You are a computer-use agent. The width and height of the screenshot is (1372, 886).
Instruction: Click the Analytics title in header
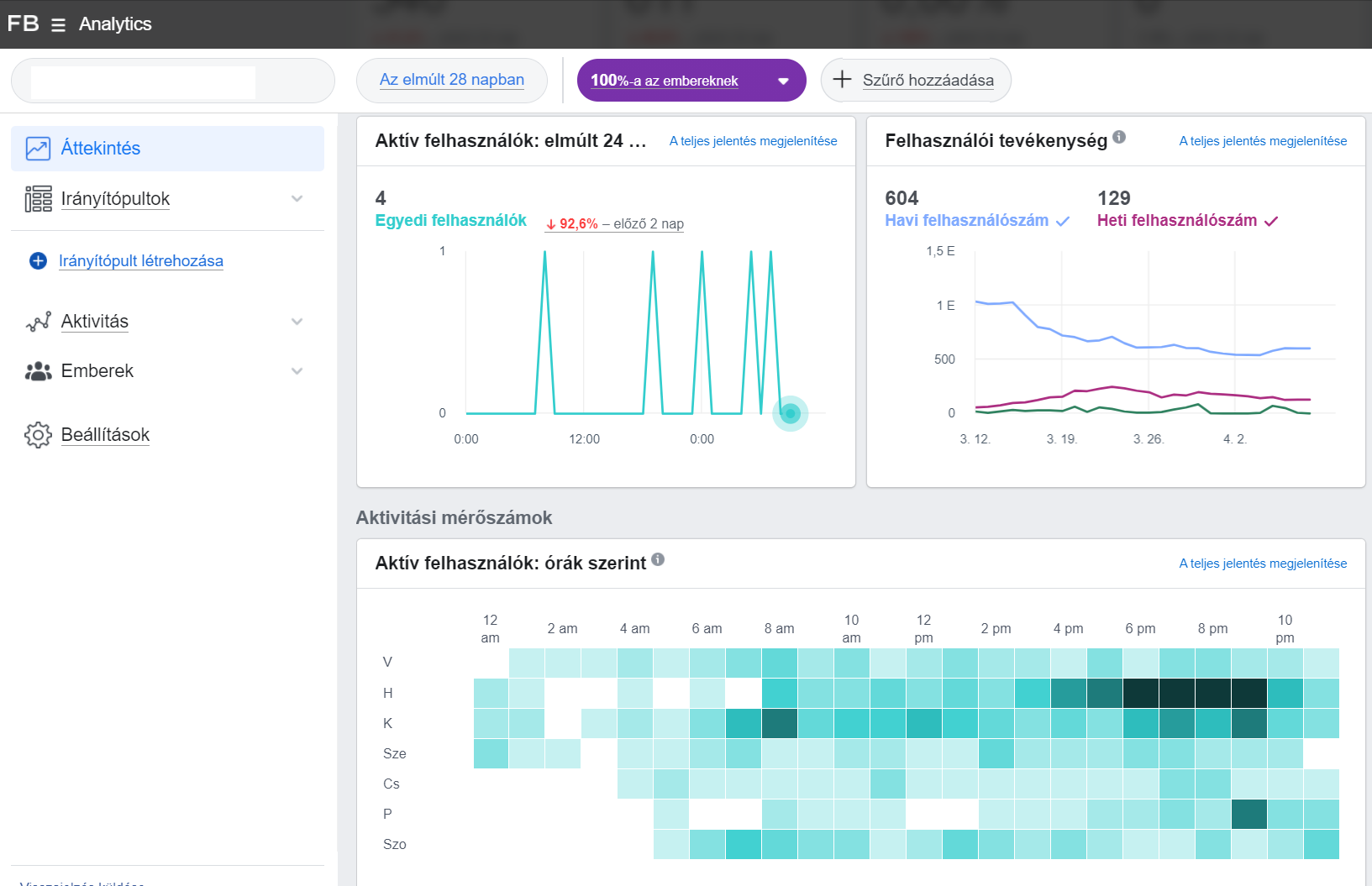[115, 24]
